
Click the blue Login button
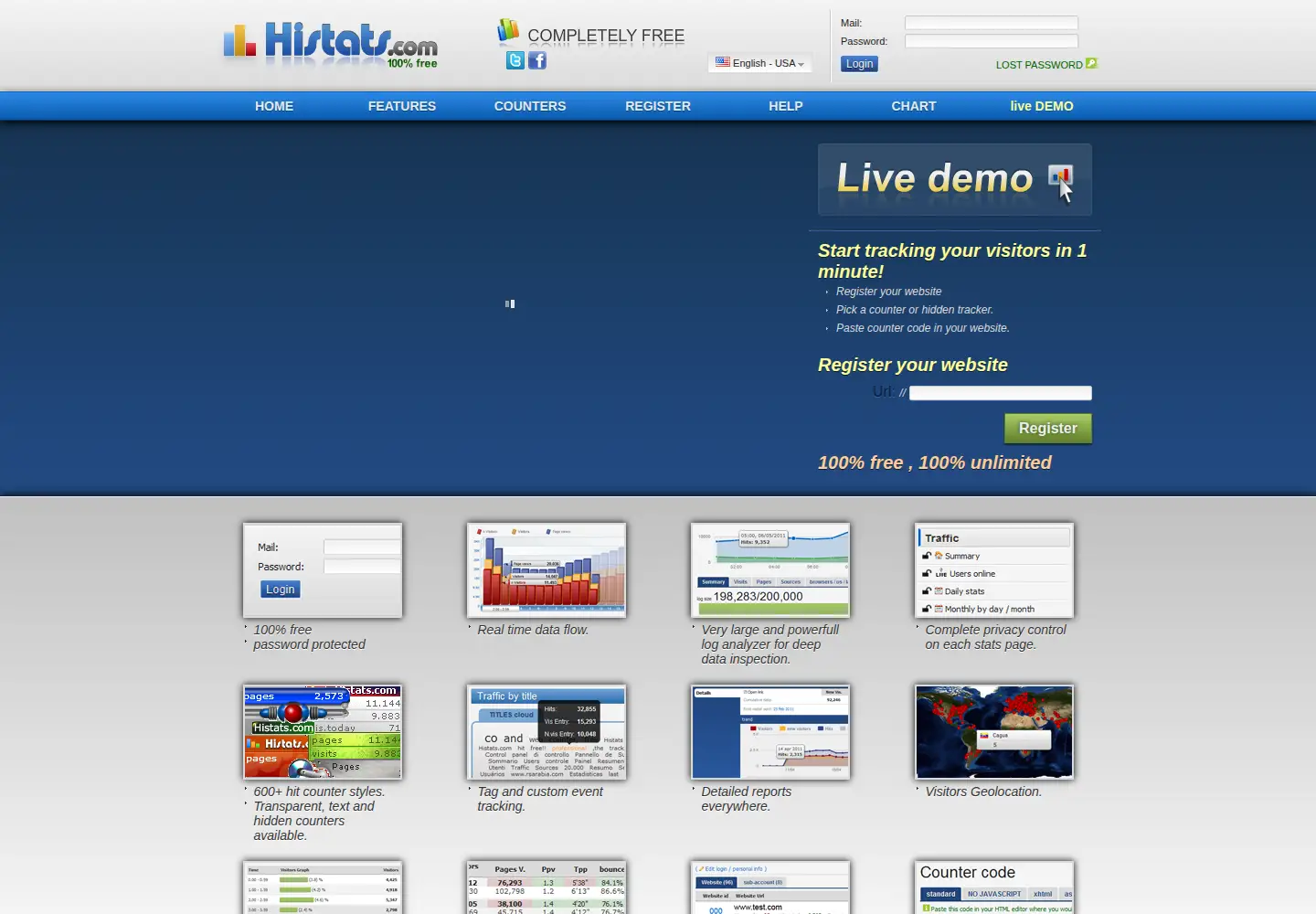coord(859,64)
